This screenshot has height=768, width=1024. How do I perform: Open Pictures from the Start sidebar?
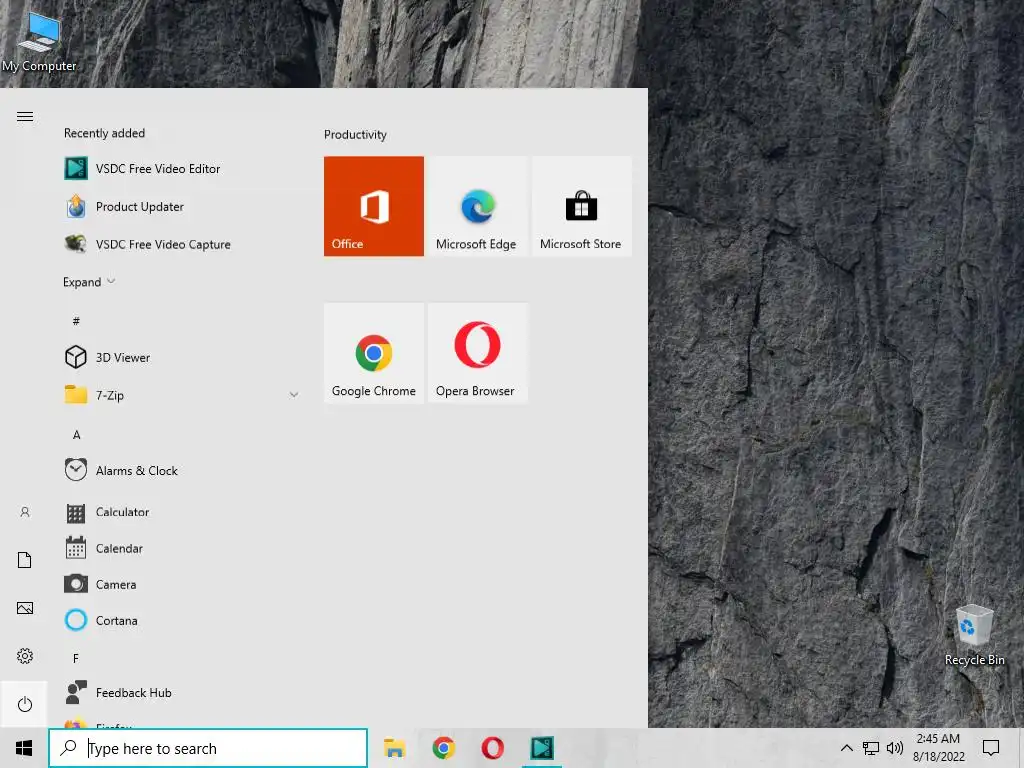25,608
